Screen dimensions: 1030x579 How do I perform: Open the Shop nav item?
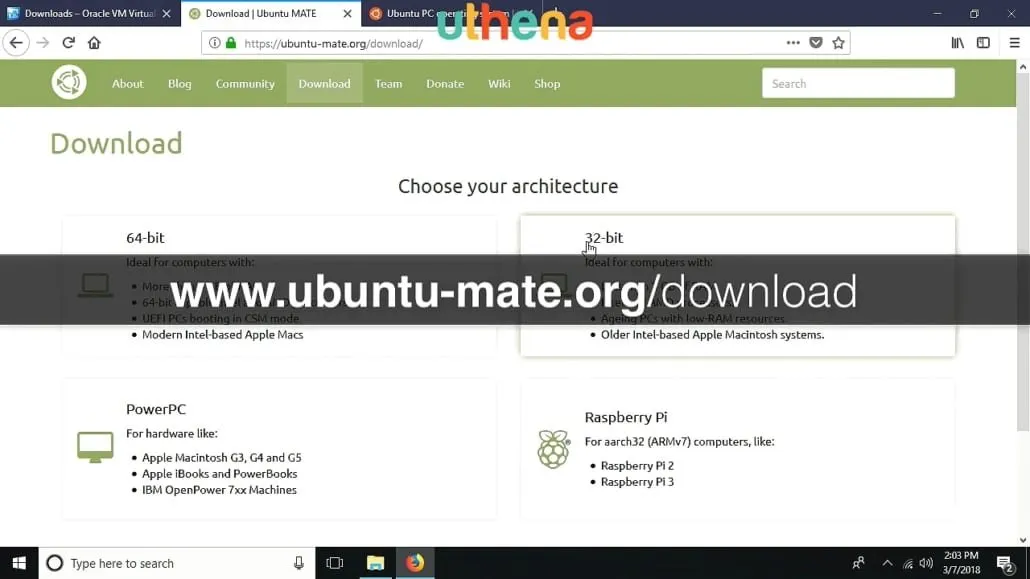coord(547,83)
